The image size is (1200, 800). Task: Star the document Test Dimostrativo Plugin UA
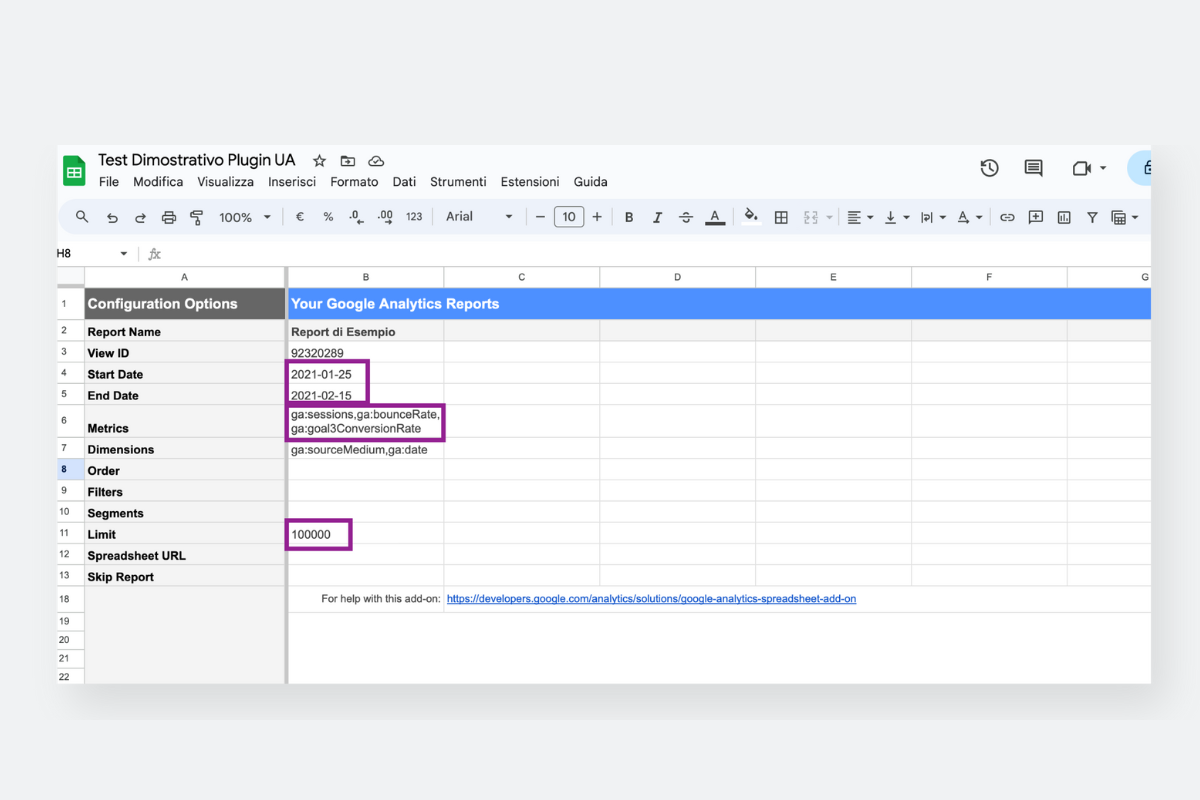pyautogui.click(x=319, y=161)
